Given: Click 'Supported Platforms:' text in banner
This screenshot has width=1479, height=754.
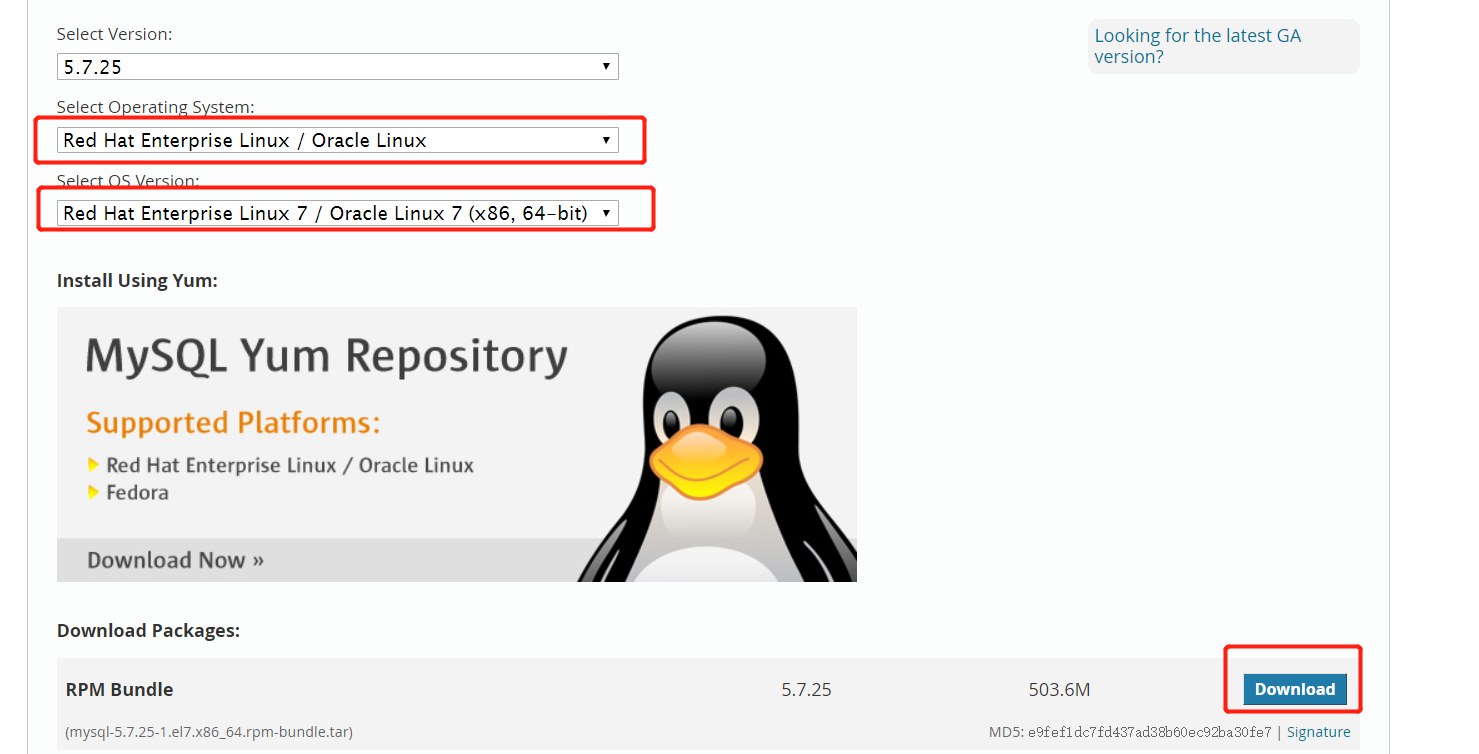Looking at the screenshot, I should [233, 423].
